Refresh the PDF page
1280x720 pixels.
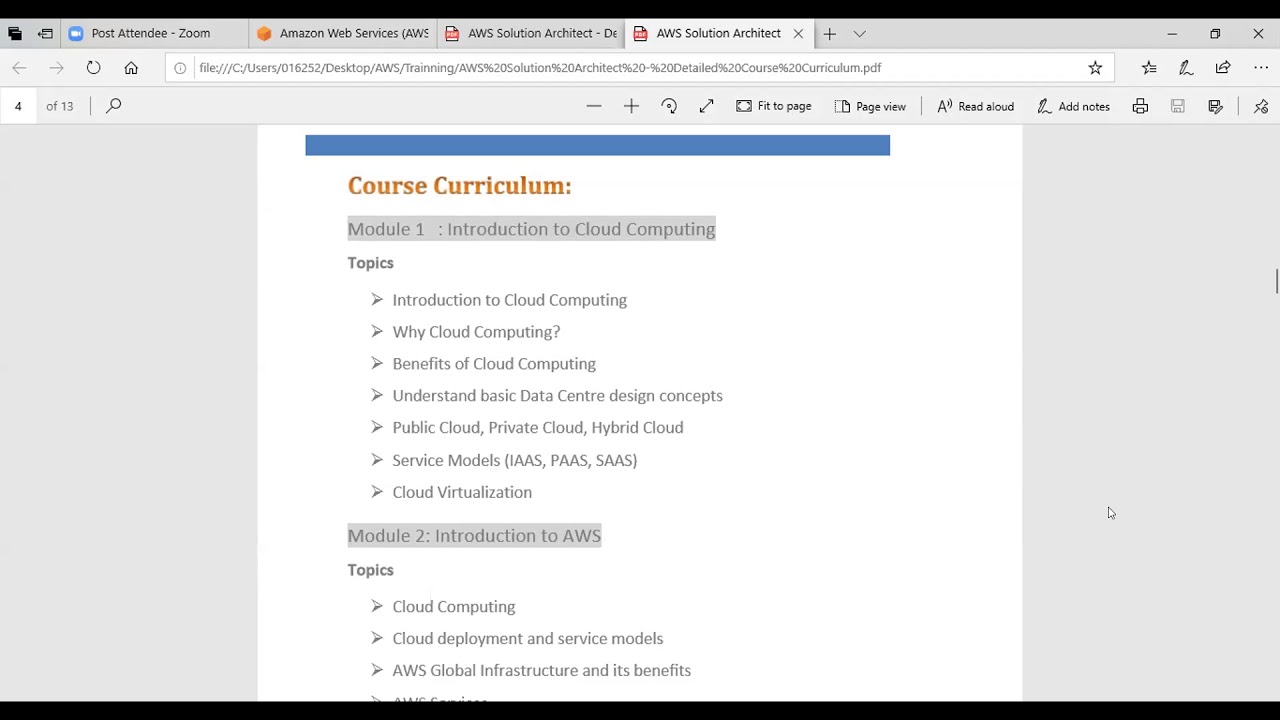(x=93, y=68)
